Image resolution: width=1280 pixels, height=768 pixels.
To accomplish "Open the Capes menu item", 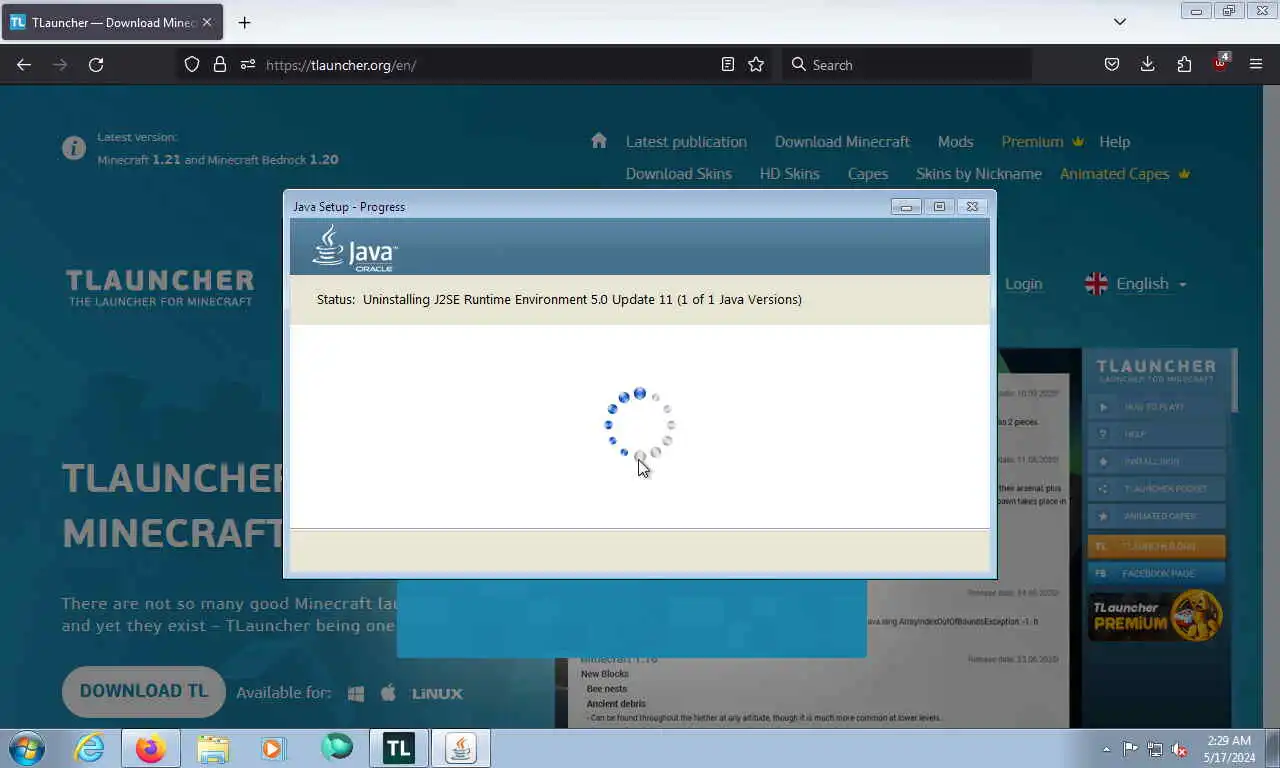I will [867, 174].
